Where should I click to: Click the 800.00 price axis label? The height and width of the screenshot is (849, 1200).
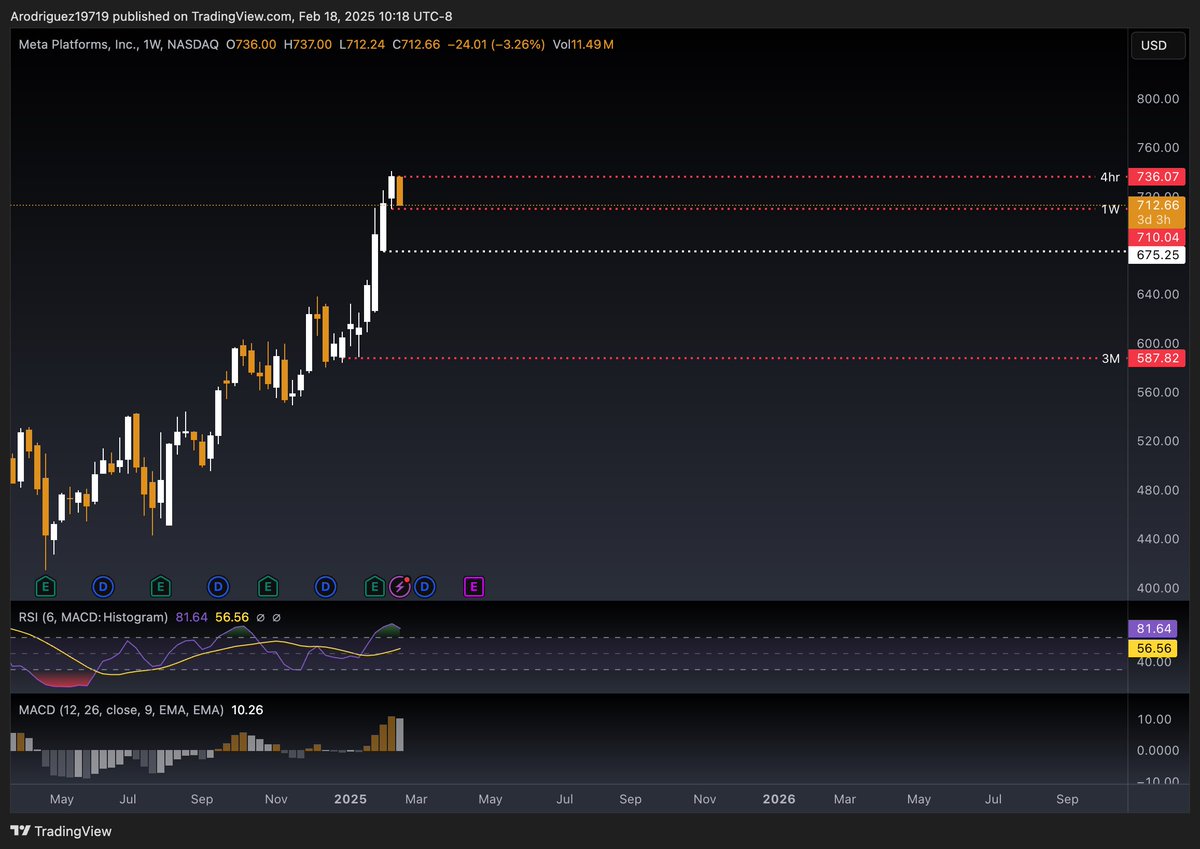(x=1158, y=99)
